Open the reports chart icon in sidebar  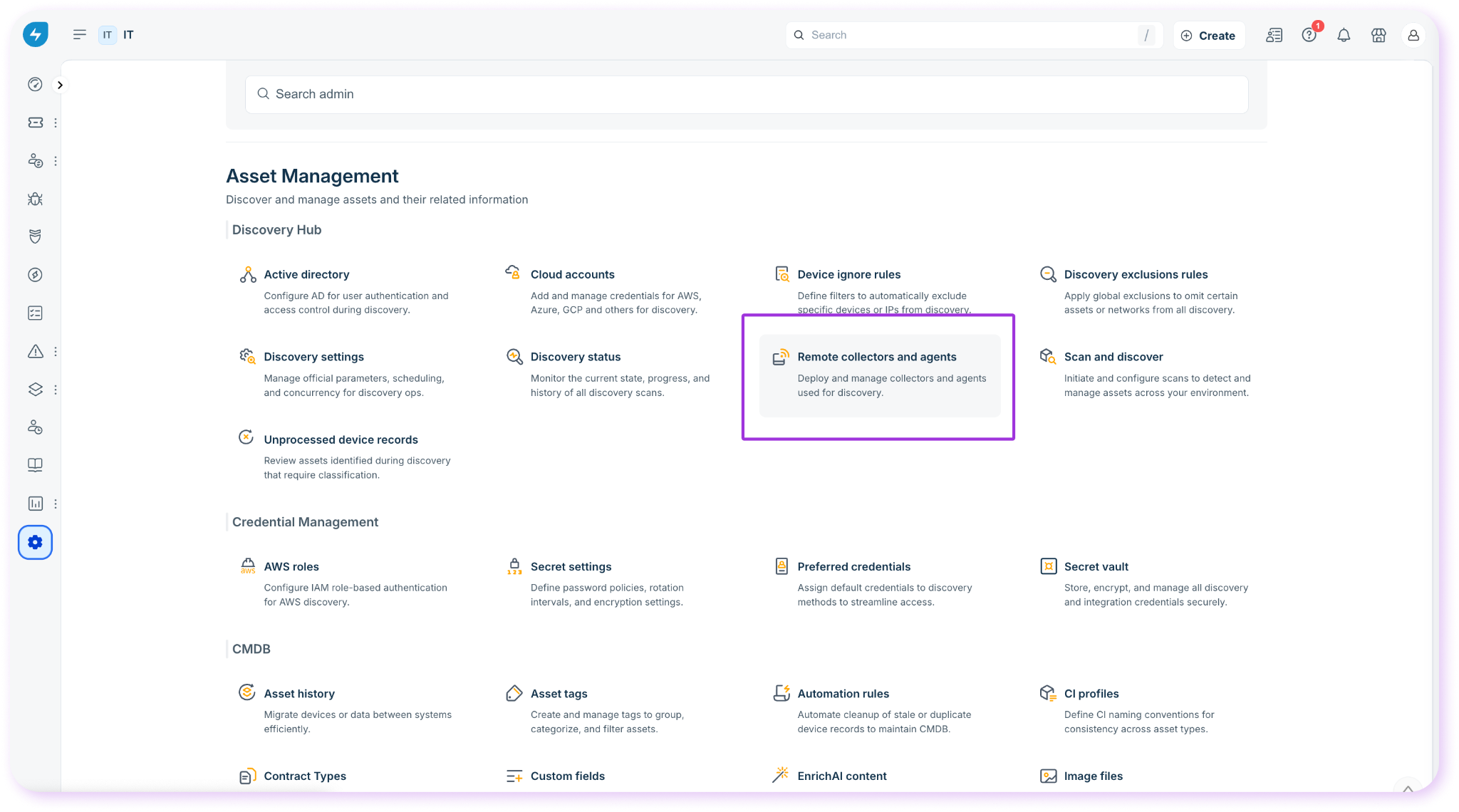(x=35, y=504)
